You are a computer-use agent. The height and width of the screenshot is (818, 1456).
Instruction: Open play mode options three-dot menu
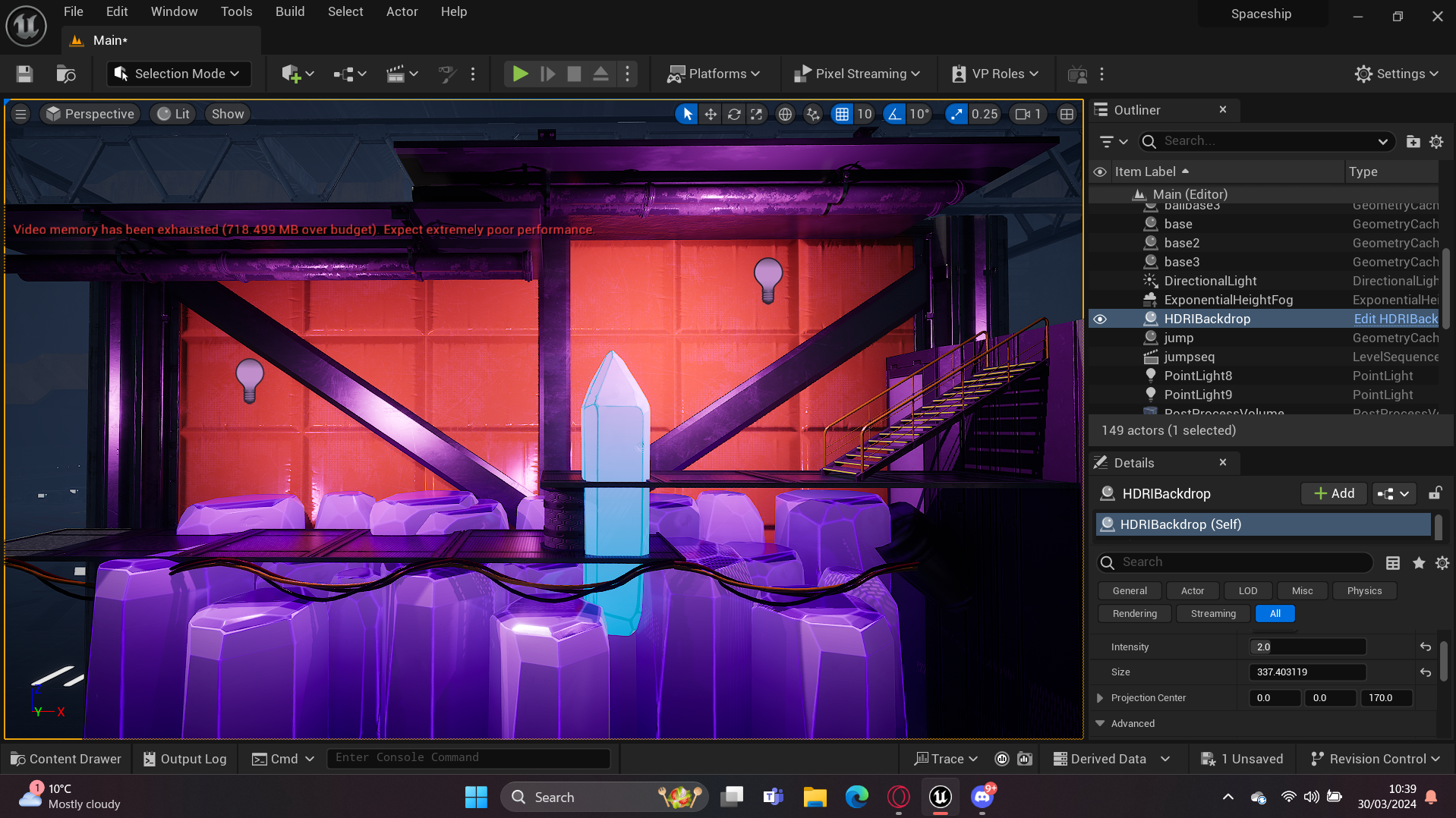point(627,74)
